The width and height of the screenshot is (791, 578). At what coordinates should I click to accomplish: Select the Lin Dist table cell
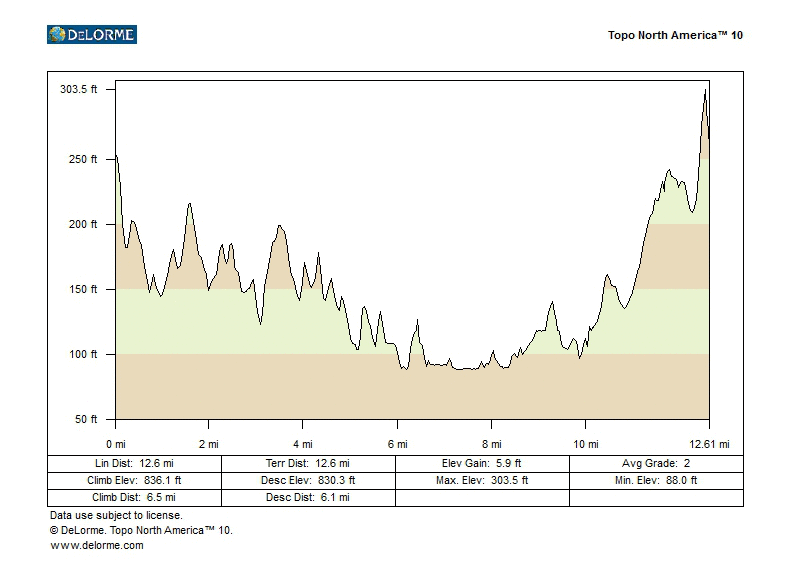(134, 464)
